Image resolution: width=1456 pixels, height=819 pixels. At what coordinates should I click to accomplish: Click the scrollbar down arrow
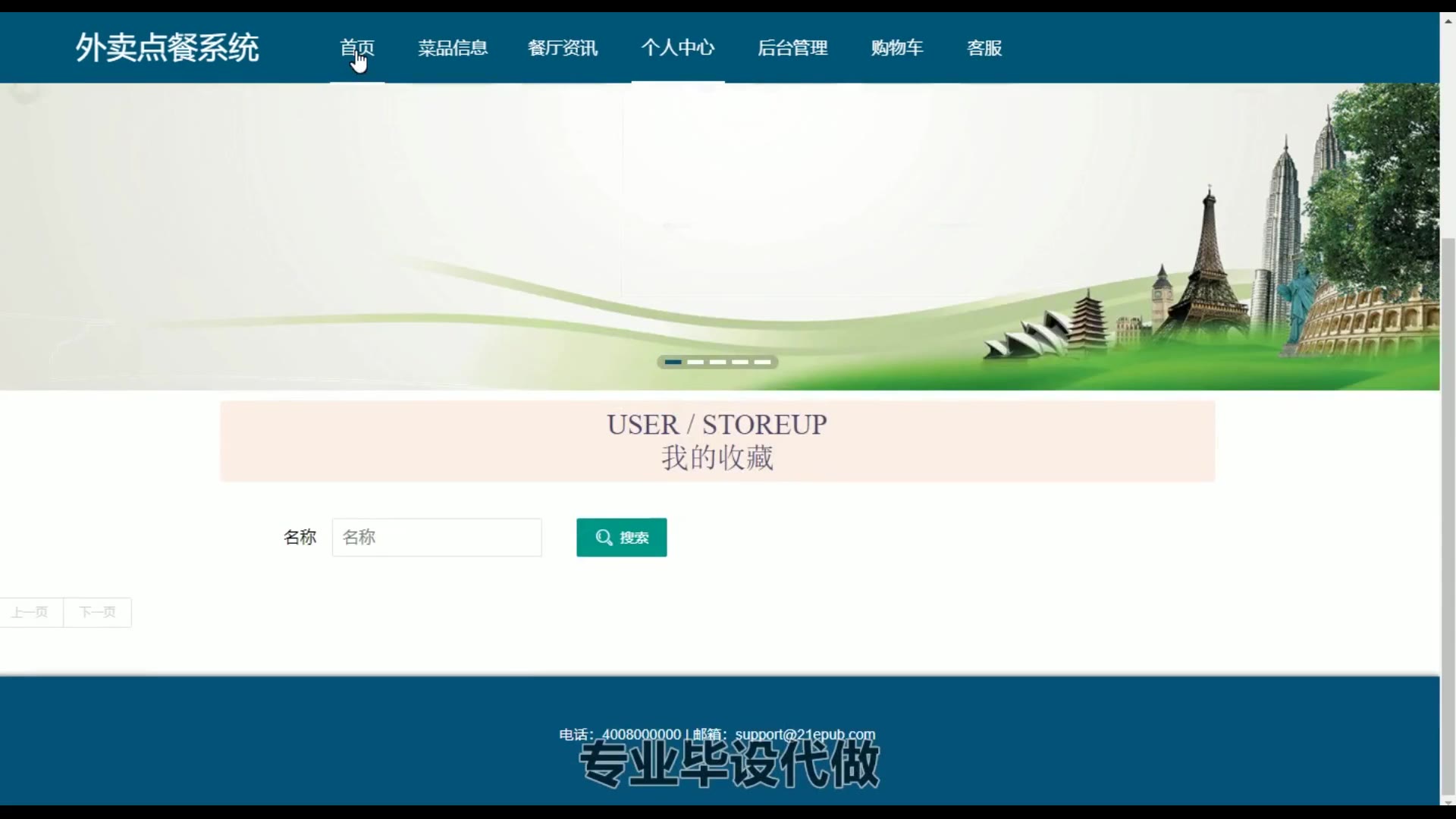point(1448,802)
